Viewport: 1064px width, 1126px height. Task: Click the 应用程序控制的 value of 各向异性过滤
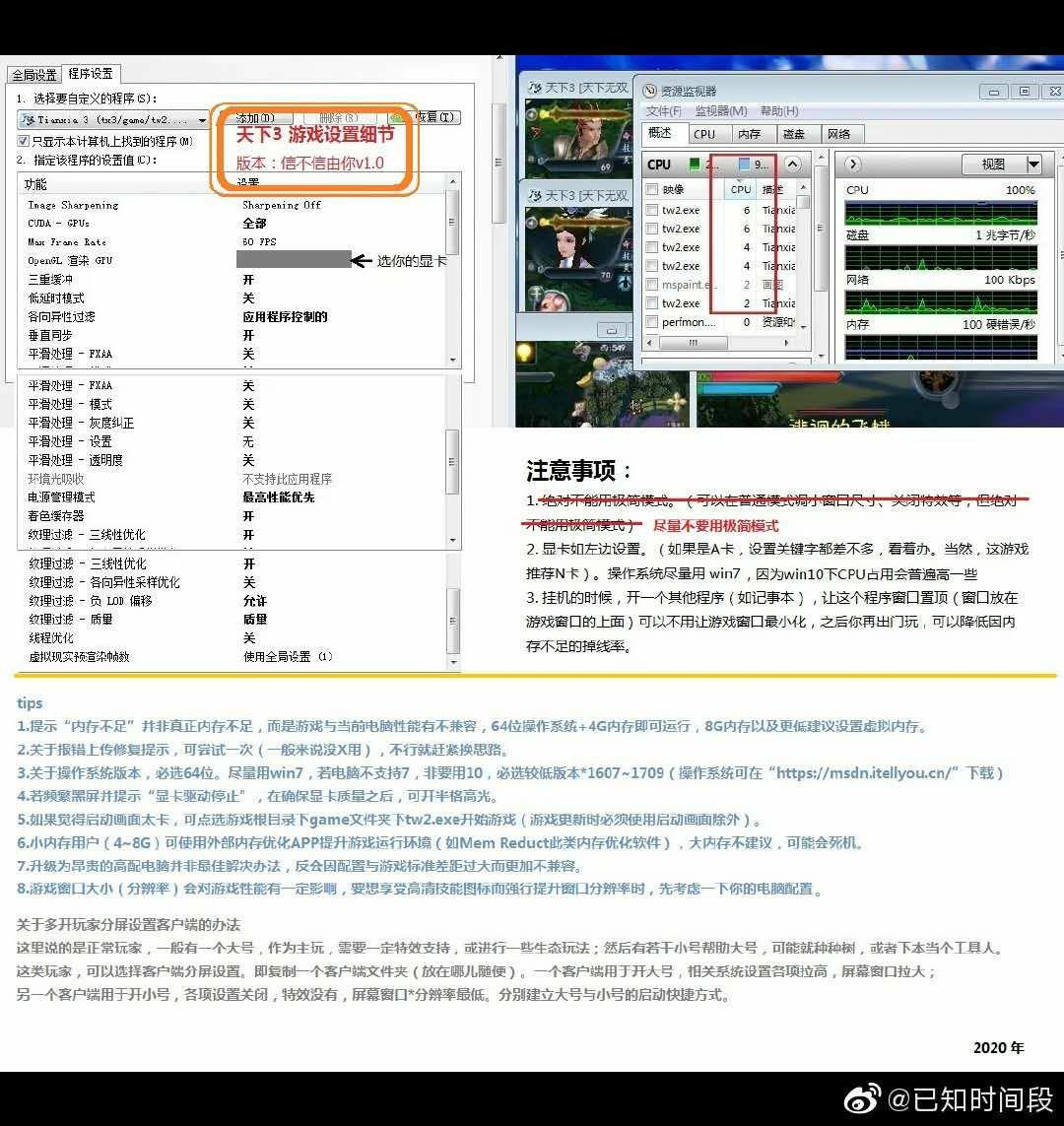tap(285, 316)
